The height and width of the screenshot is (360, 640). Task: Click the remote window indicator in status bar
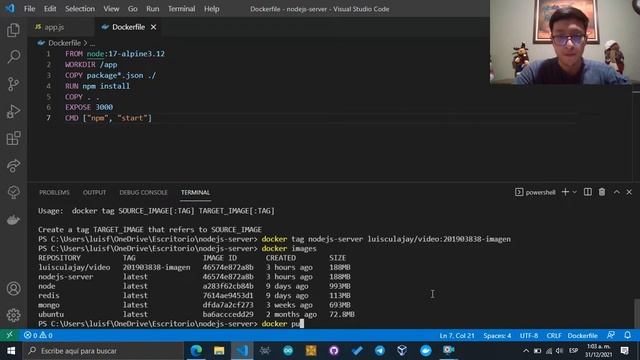click(x=9, y=335)
